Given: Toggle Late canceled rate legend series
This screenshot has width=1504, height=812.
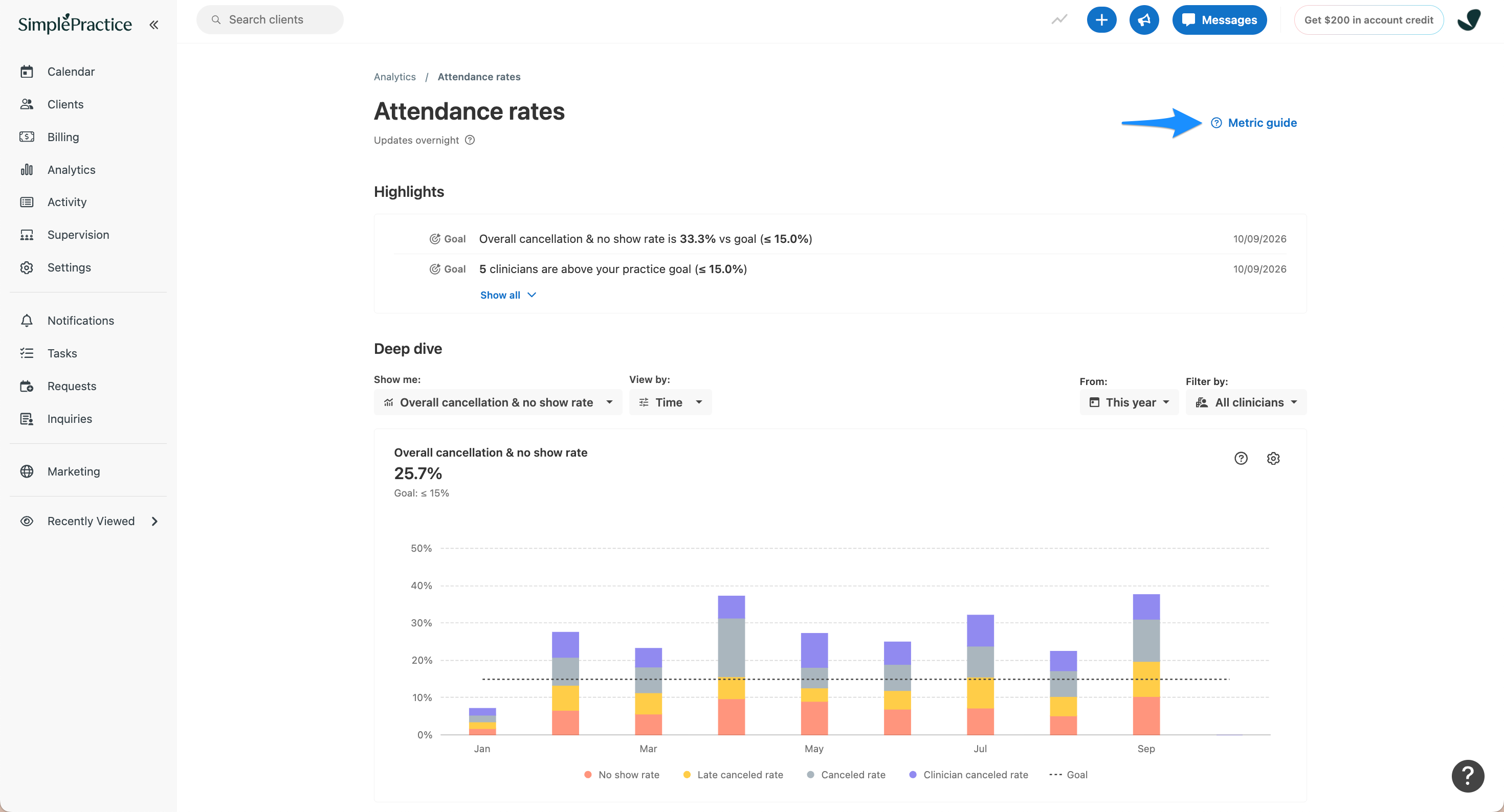Looking at the screenshot, I should [x=733, y=775].
